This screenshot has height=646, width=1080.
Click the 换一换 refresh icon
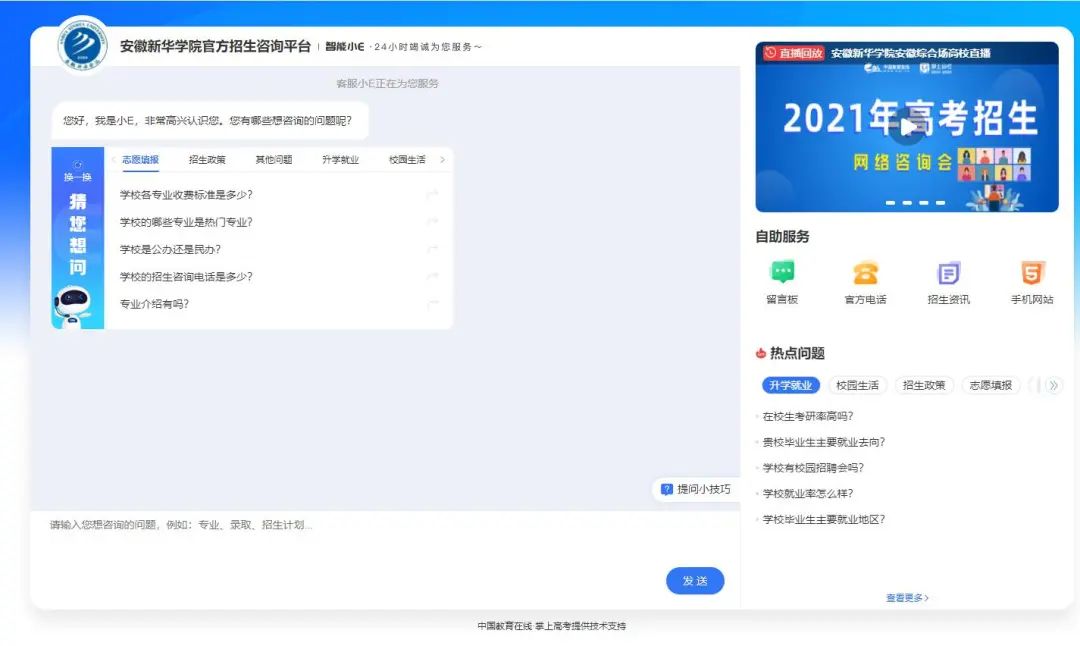click(x=78, y=165)
